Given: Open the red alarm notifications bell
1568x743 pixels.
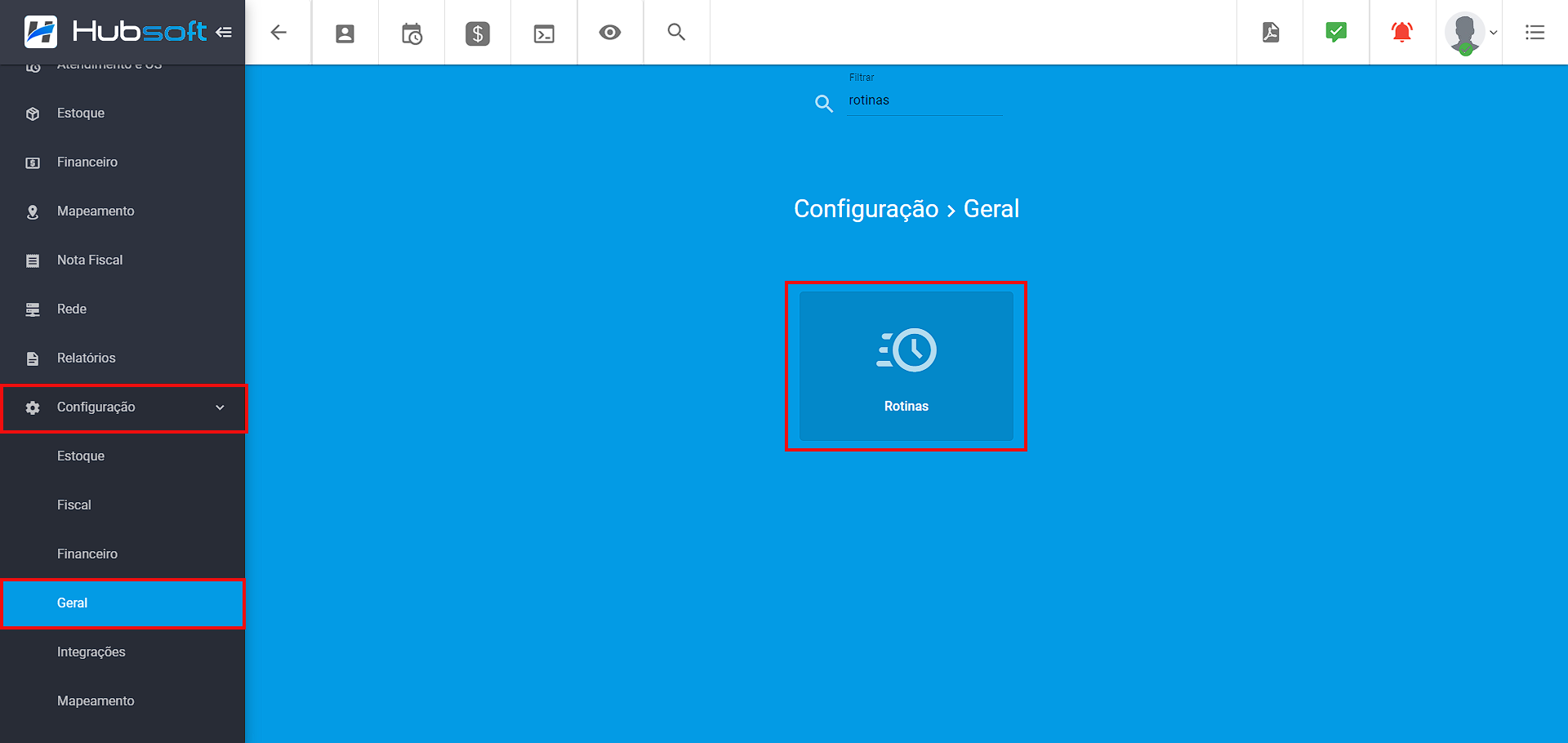Looking at the screenshot, I should (x=1402, y=33).
